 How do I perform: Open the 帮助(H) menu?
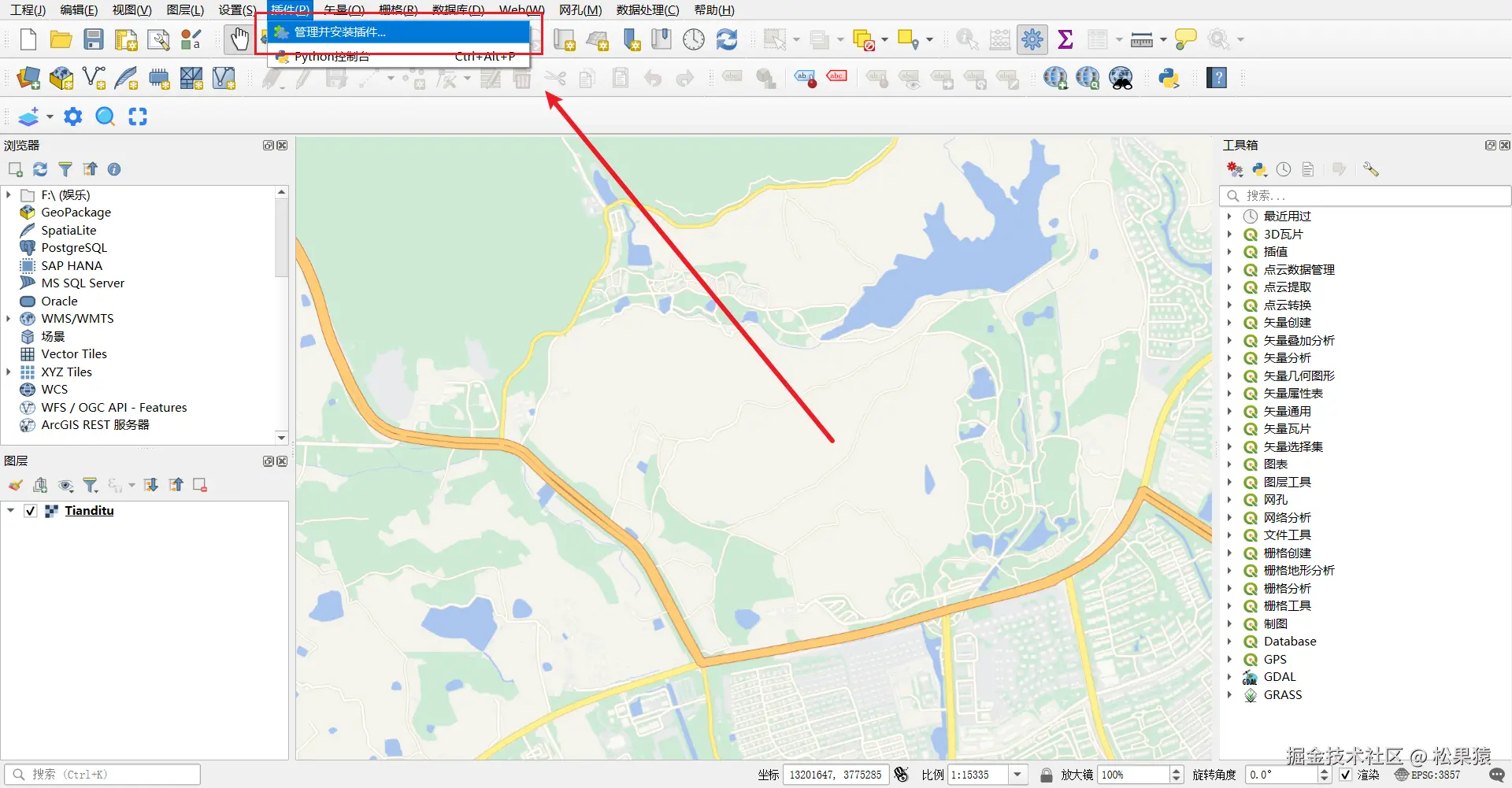(714, 10)
